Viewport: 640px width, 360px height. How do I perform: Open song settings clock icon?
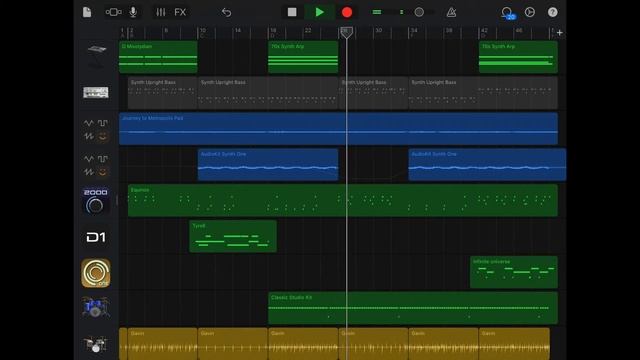point(530,12)
